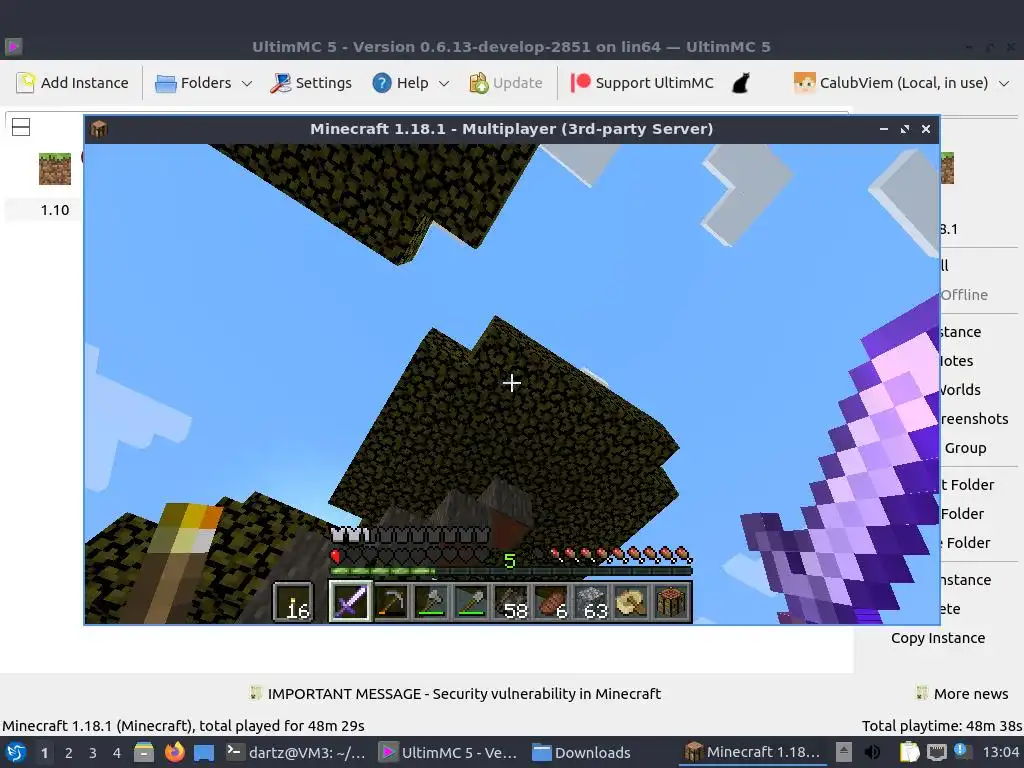Switch to workspace 1 in taskbar
1024x768 pixels.
pyautogui.click(x=44, y=753)
